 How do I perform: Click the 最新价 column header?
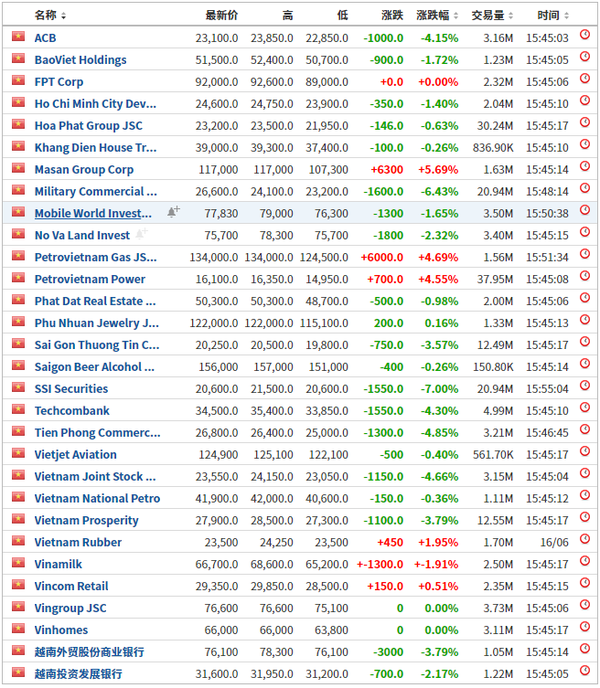coord(222,15)
